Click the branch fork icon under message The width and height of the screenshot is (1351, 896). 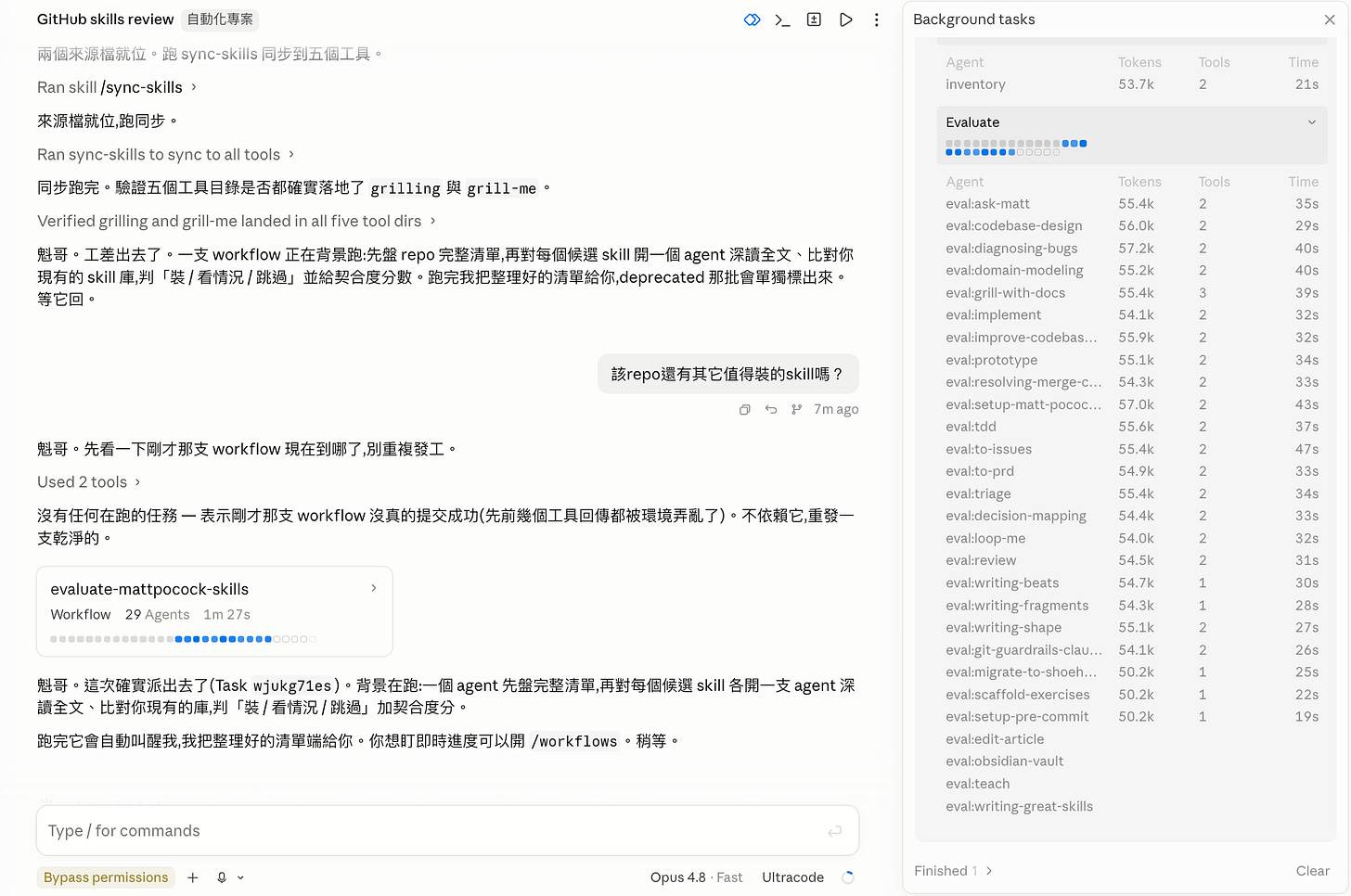pyautogui.click(x=796, y=409)
